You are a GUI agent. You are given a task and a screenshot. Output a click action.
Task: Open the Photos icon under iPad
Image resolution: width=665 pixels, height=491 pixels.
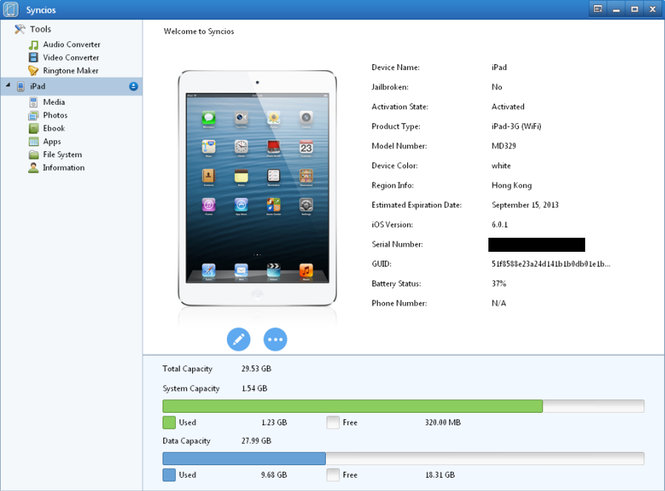34,115
